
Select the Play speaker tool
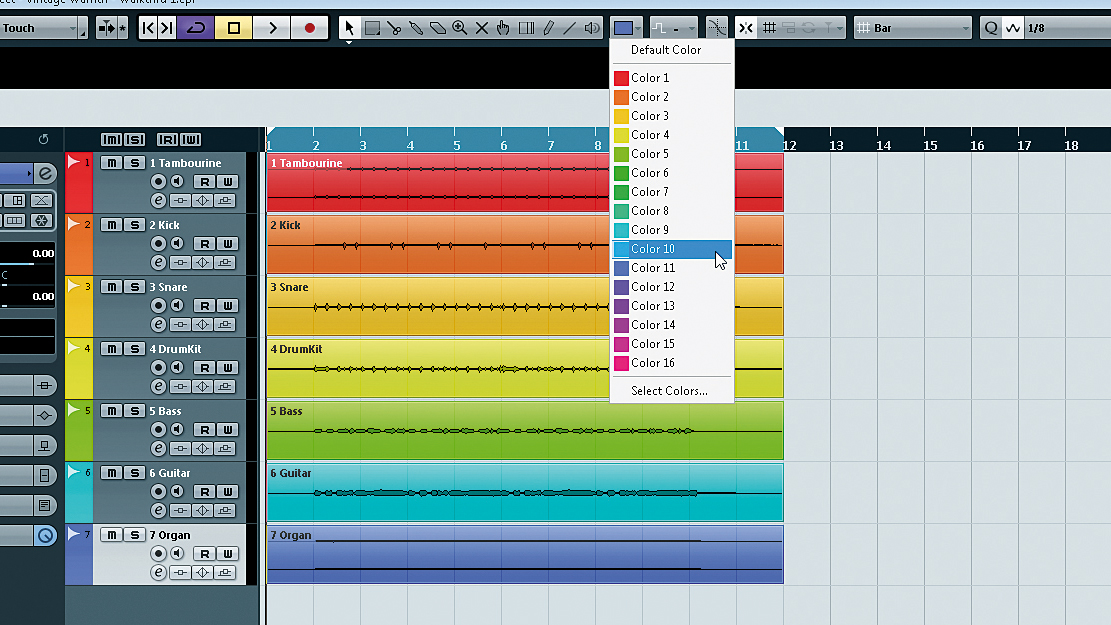point(592,28)
